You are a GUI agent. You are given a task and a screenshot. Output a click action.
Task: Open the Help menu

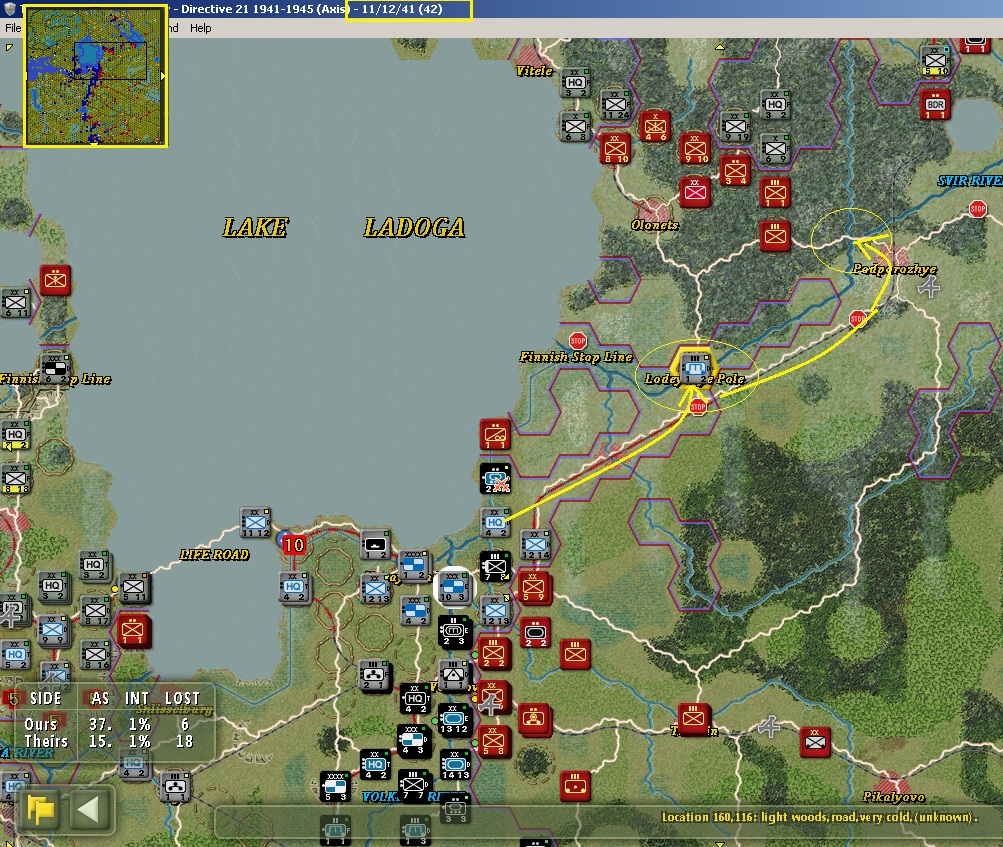tap(200, 28)
